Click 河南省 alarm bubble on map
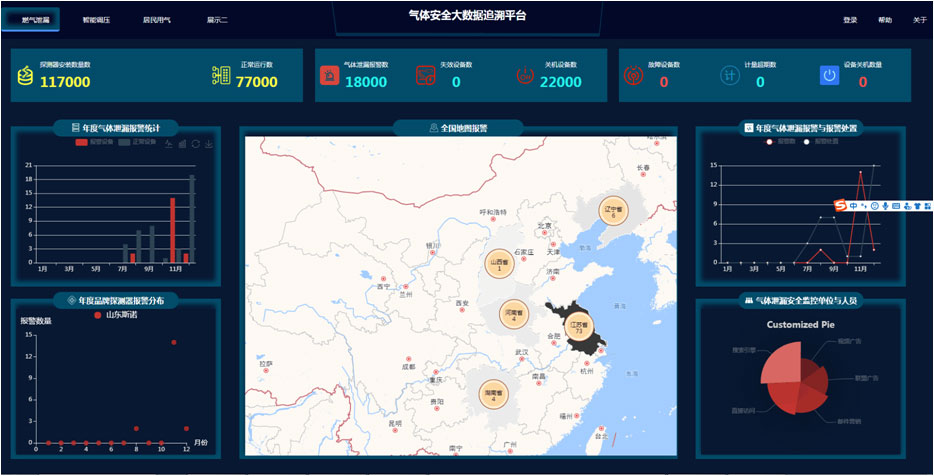Screen dimensions: 934x476 514,315
